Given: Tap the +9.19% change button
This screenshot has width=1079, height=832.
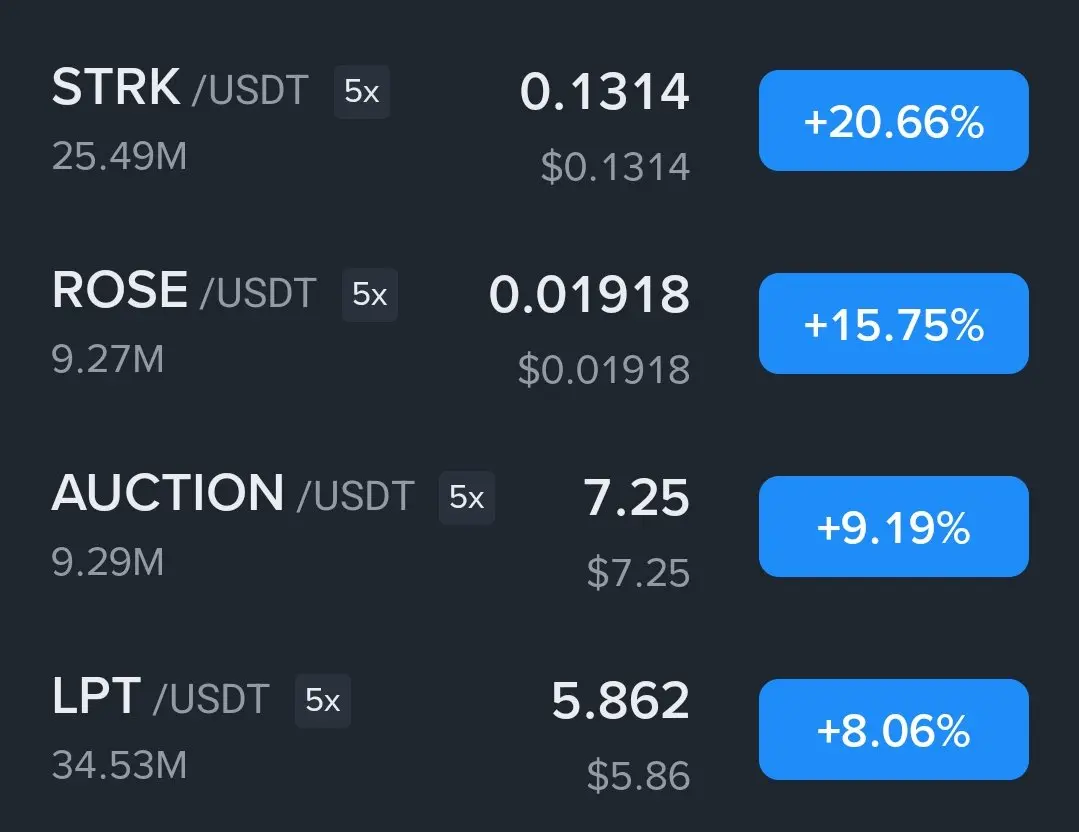Looking at the screenshot, I should tap(894, 526).
